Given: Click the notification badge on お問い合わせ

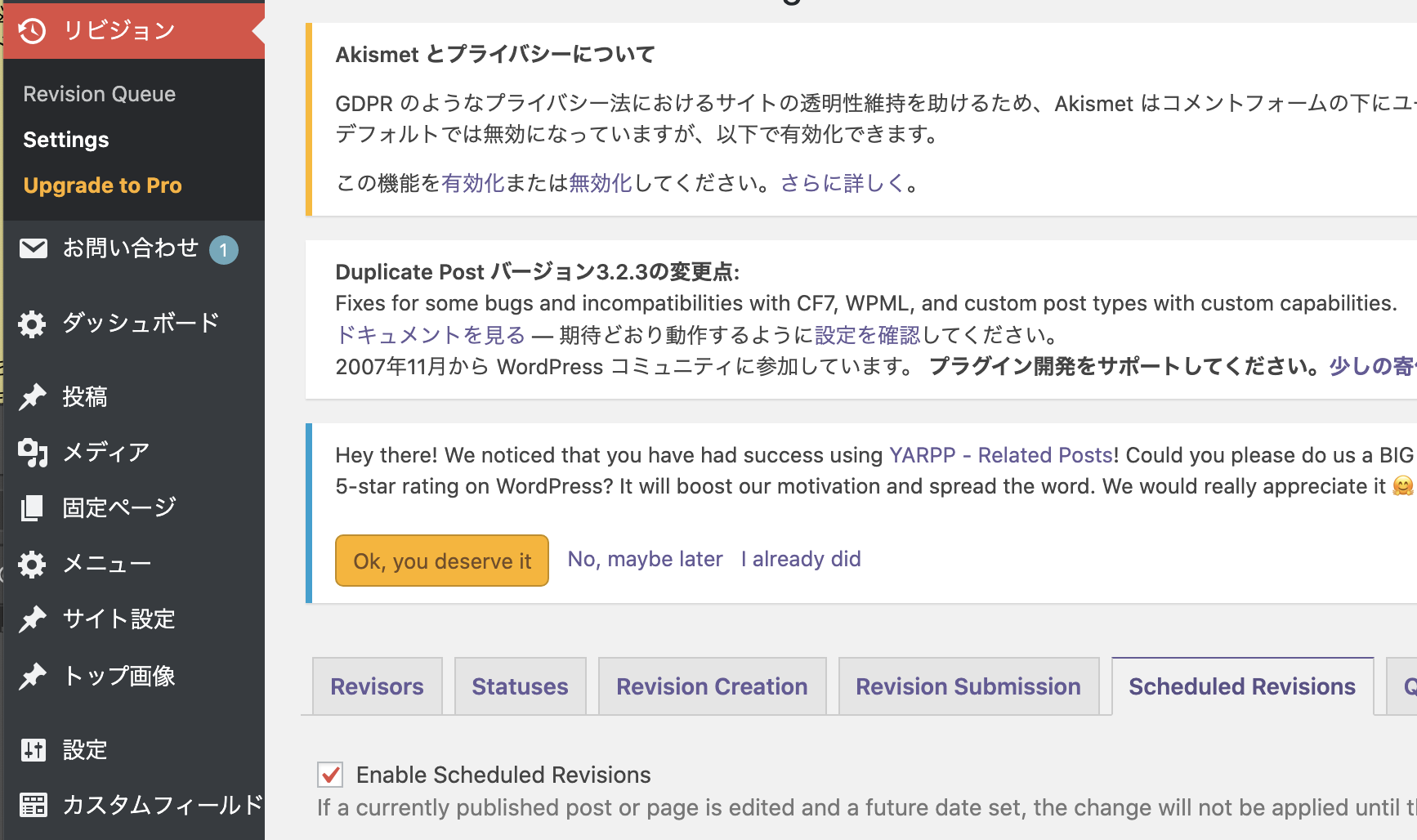Looking at the screenshot, I should (223, 250).
